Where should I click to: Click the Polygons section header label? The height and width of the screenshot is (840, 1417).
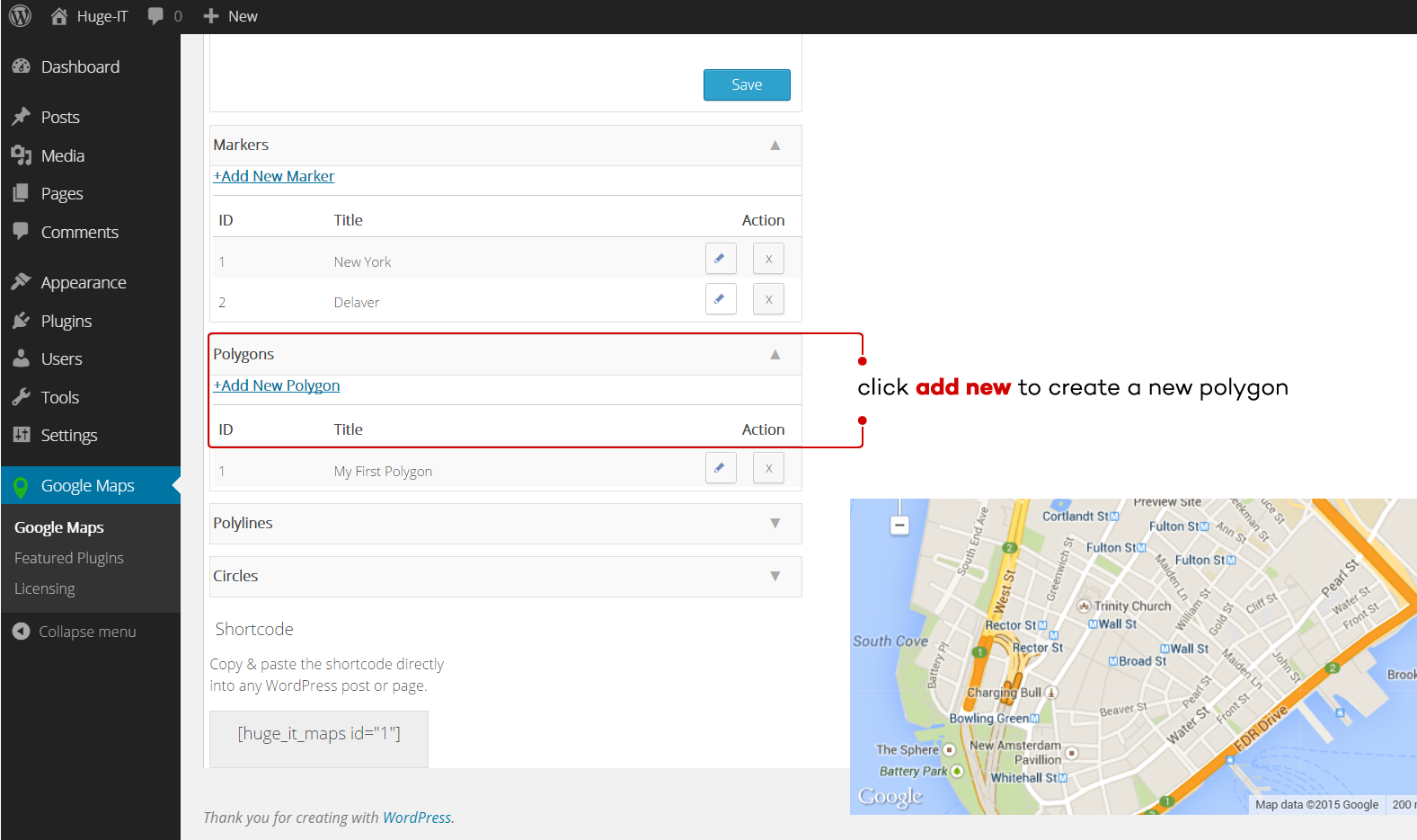tap(244, 354)
